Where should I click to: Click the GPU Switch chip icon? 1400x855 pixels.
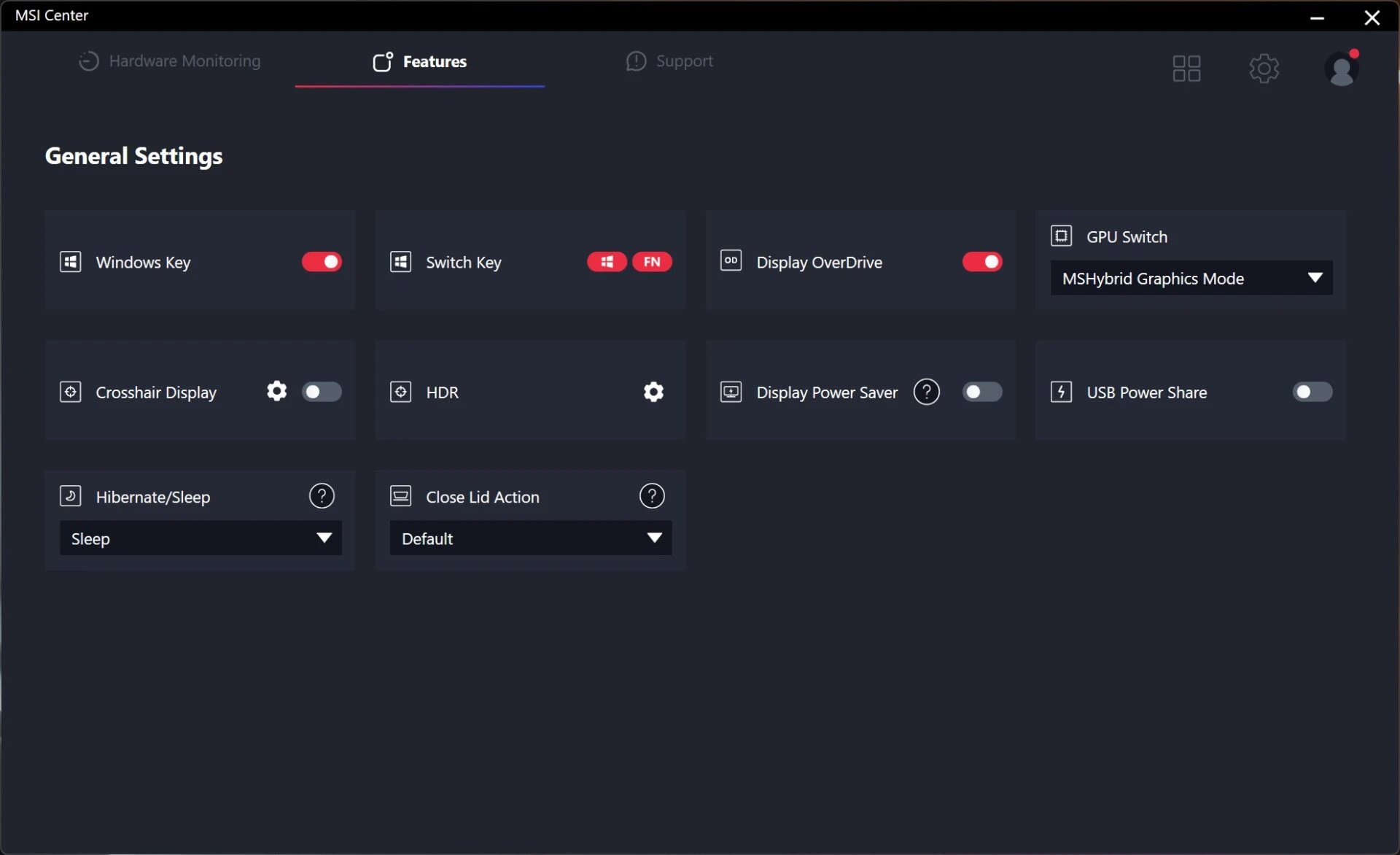(x=1061, y=236)
